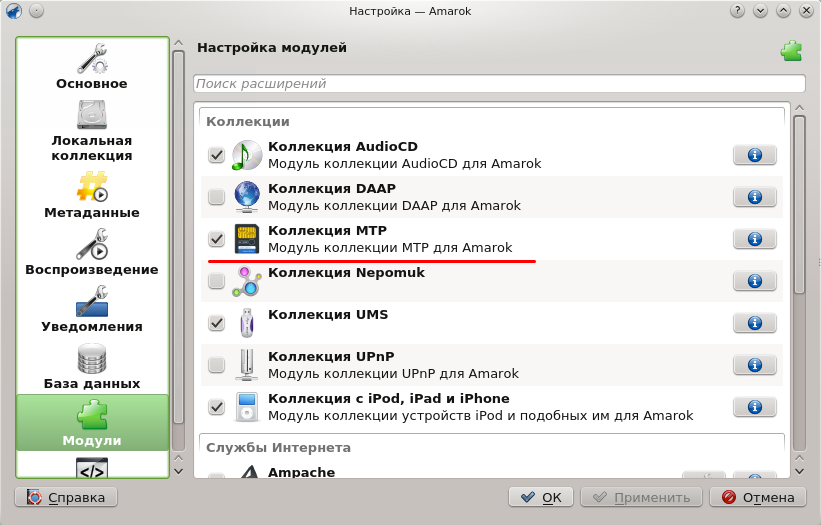Click the module list bottom scroll down arrow

[x=799, y=471]
